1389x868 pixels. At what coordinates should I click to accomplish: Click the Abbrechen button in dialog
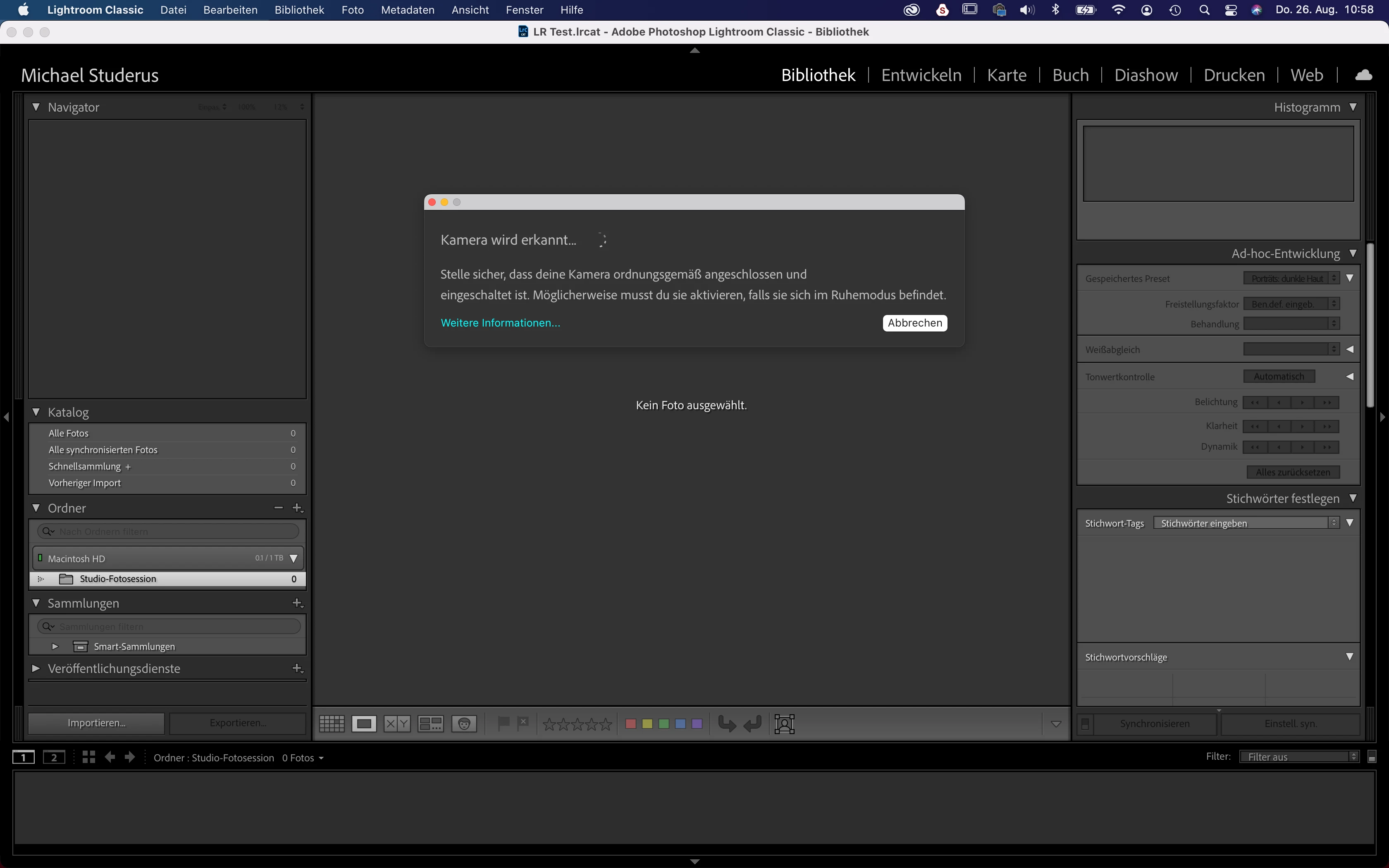[914, 323]
